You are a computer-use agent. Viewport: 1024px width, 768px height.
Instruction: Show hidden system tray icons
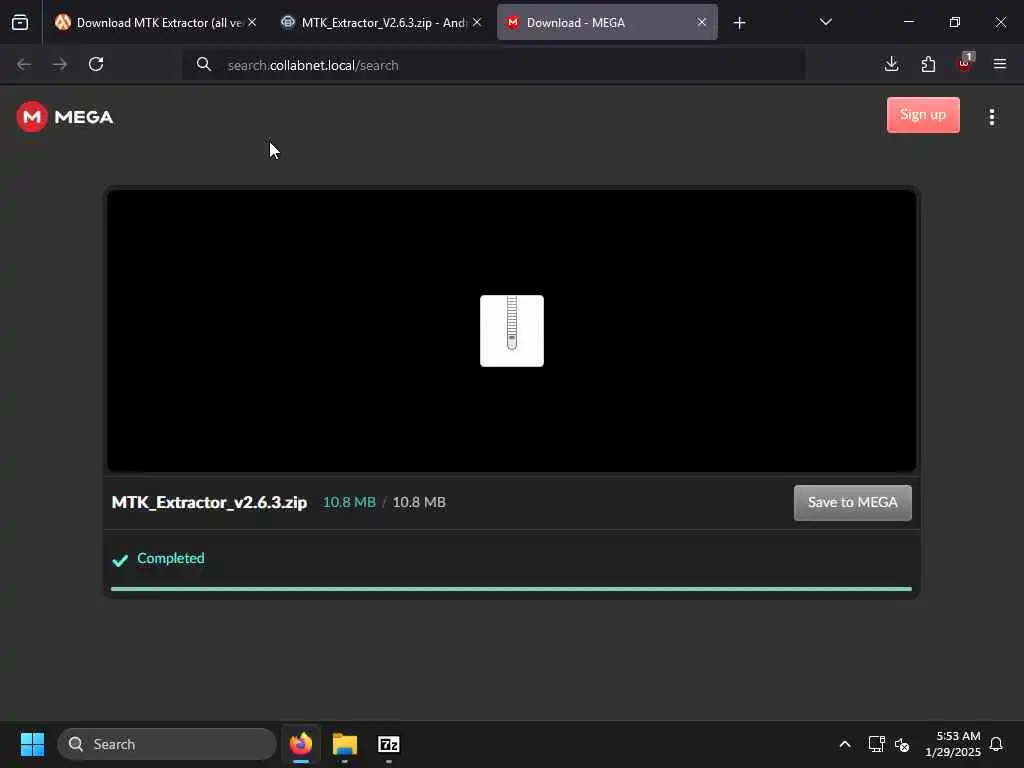click(x=844, y=744)
